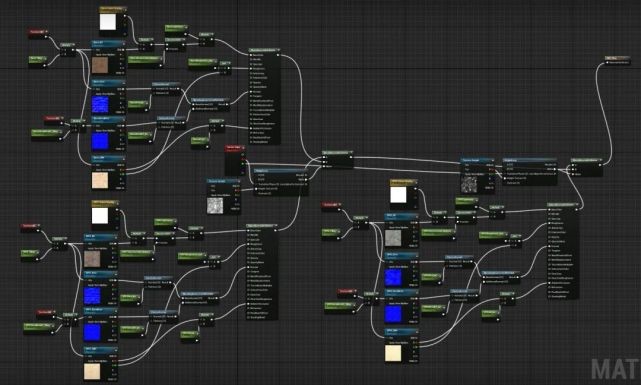This screenshot has width=641, height=385.
Task: Select the red-headed black node in the graph center
Action: (x=235, y=161)
